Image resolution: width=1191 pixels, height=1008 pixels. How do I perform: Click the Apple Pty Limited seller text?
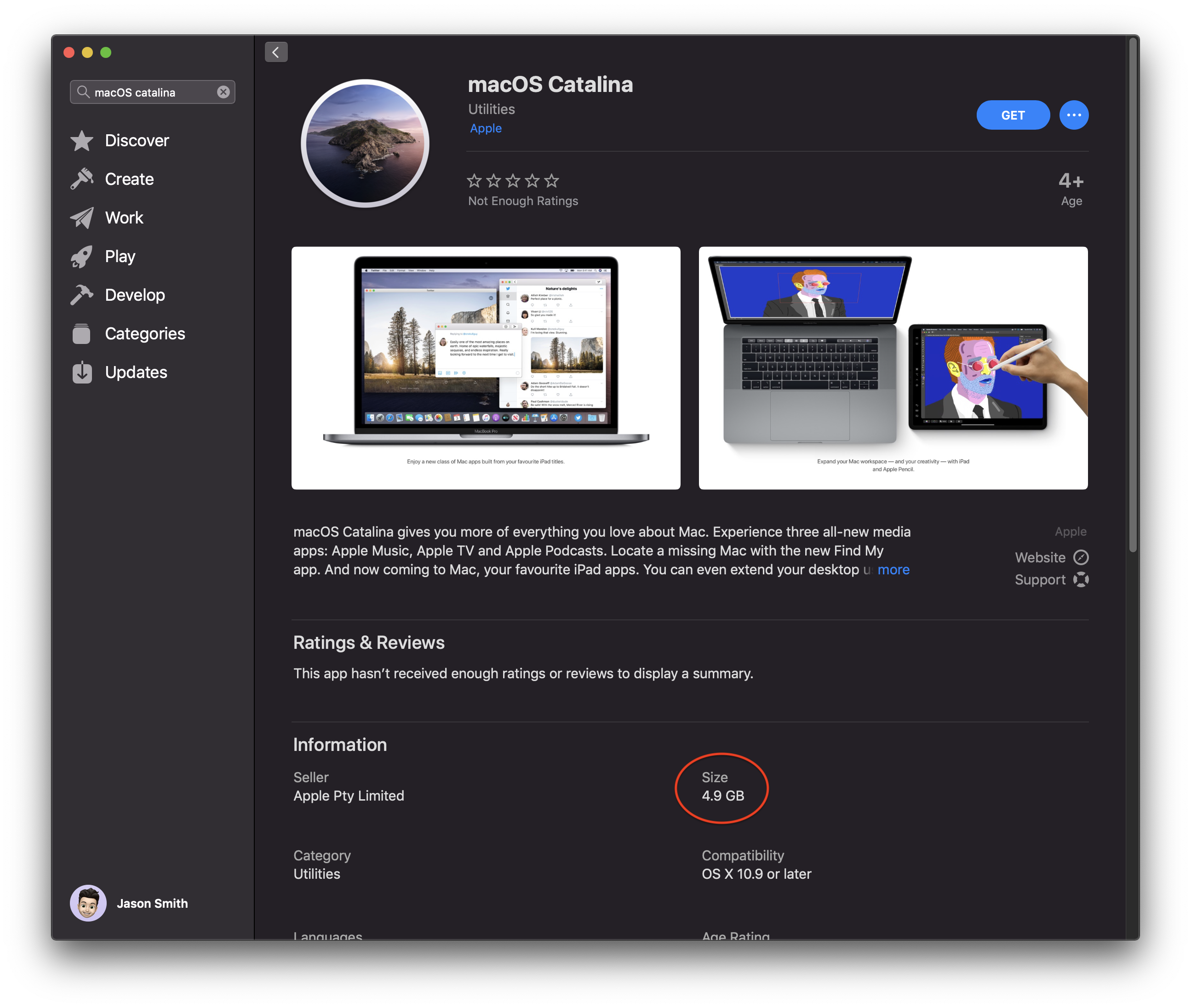point(349,796)
